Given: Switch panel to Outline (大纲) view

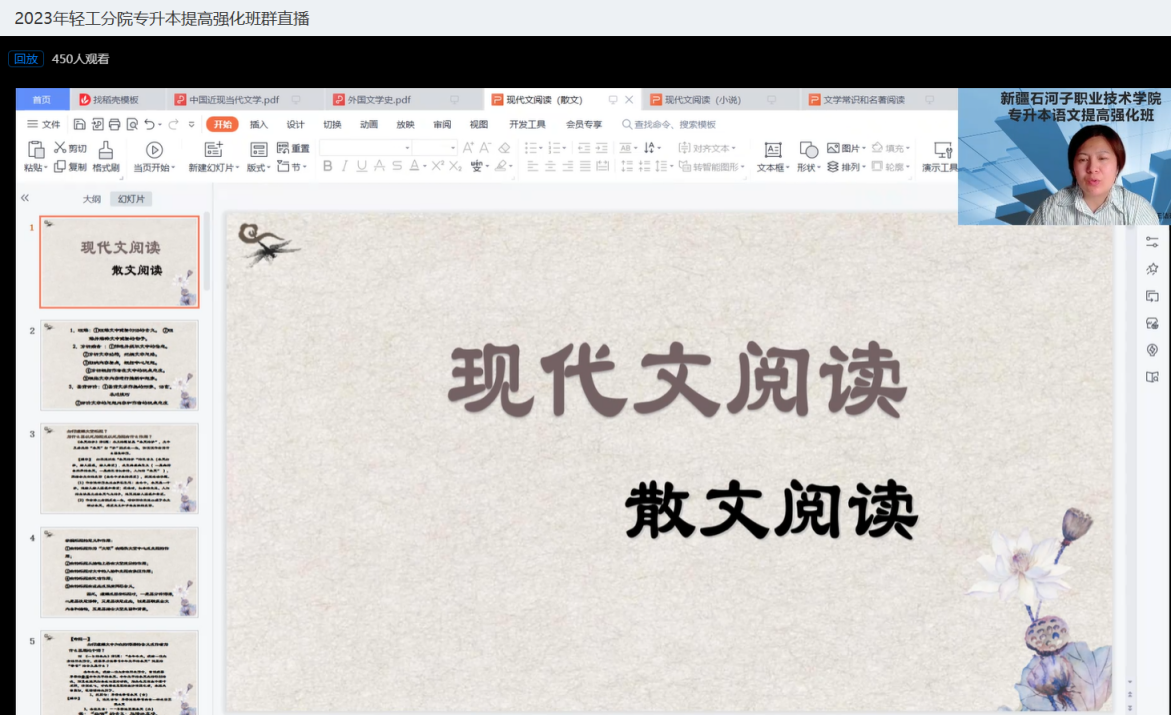Looking at the screenshot, I should coord(92,199).
